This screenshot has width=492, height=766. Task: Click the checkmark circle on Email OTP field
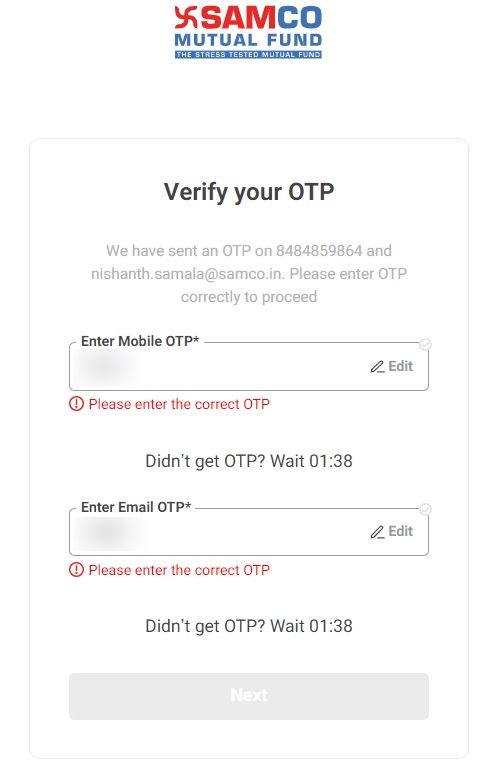point(426,510)
